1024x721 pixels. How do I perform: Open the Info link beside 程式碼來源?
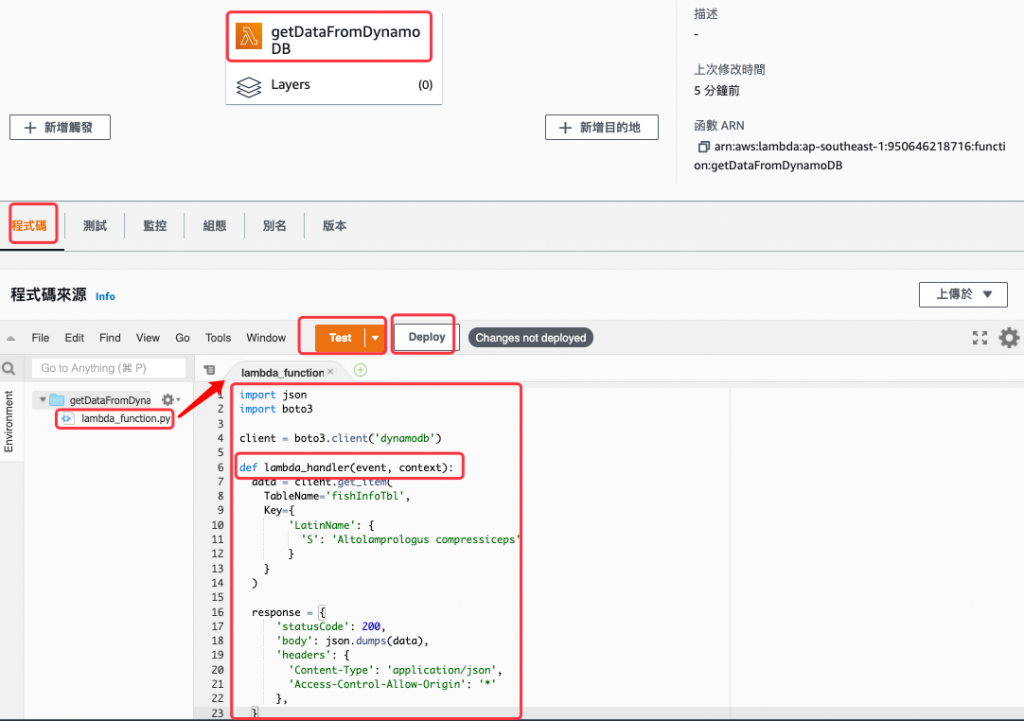click(x=105, y=296)
